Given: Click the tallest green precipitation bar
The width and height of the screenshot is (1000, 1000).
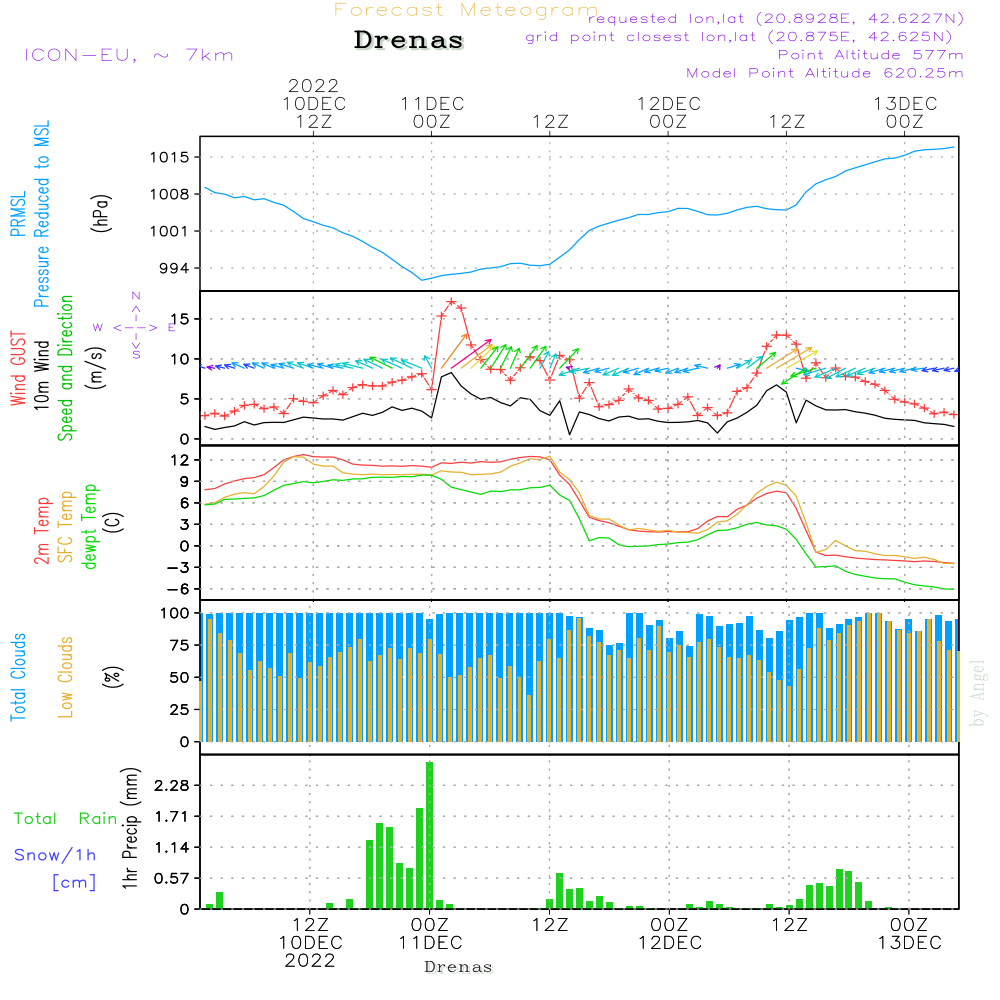Looking at the screenshot, I should 430,835.
